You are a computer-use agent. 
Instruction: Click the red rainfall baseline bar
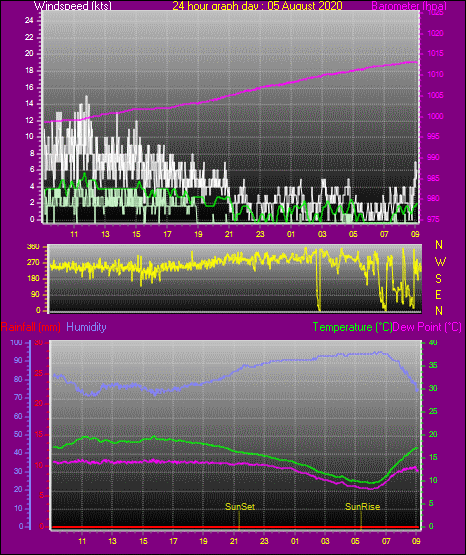pyautogui.click(x=235, y=527)
